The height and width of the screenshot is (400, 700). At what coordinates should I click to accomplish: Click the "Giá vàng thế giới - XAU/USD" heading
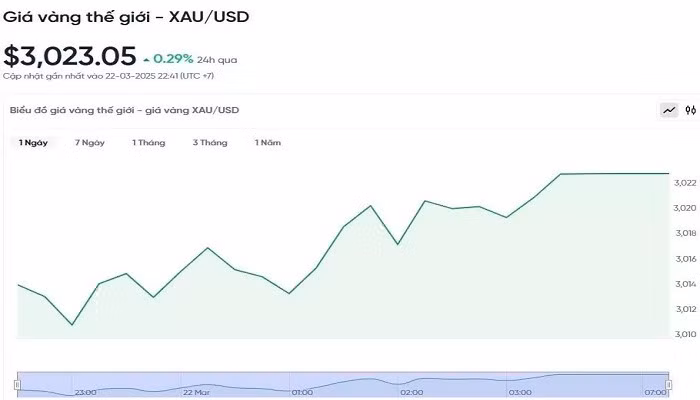point(126,17)
